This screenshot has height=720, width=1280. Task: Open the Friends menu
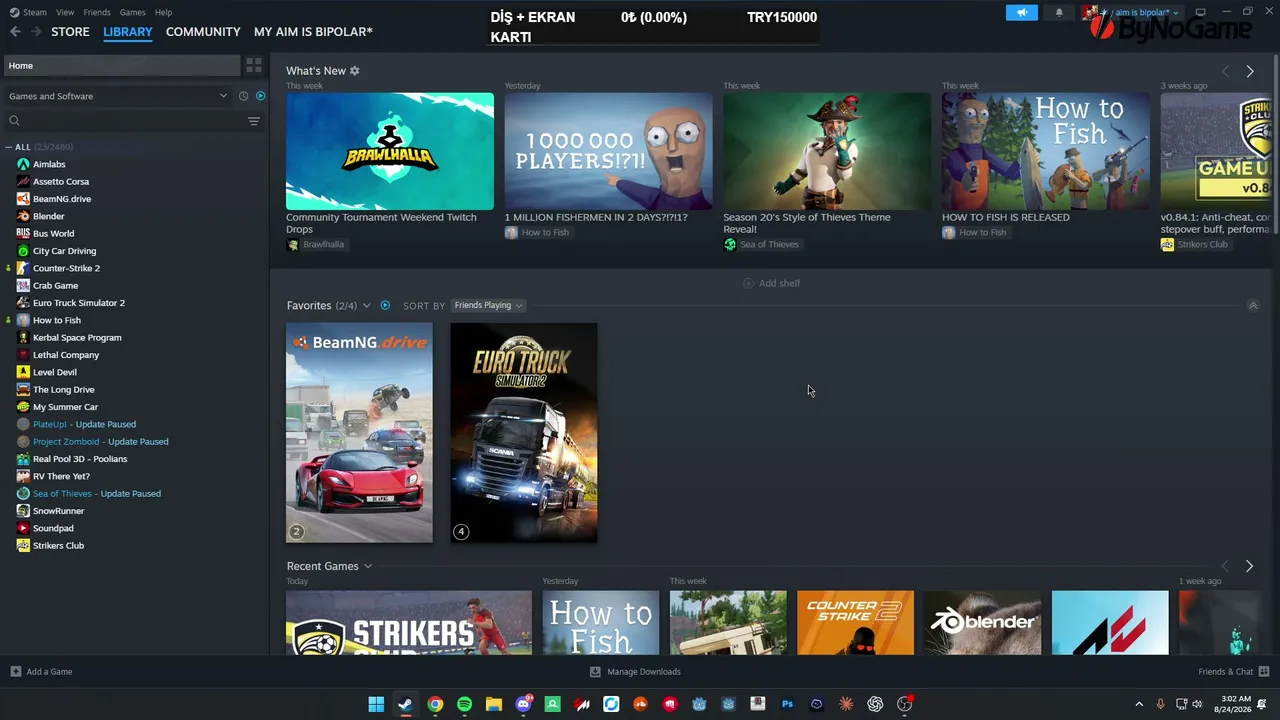97,12
